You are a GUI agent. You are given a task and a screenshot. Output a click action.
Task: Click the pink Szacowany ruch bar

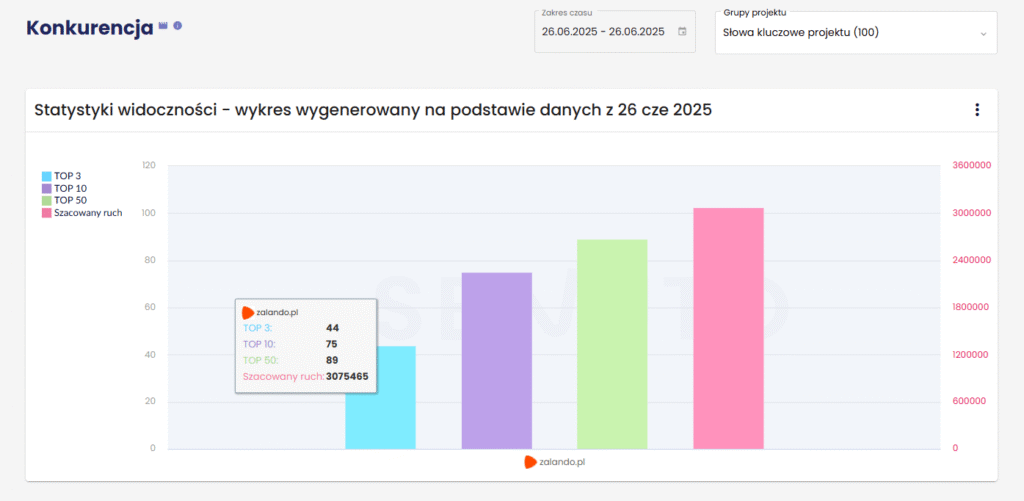(728, 329)
